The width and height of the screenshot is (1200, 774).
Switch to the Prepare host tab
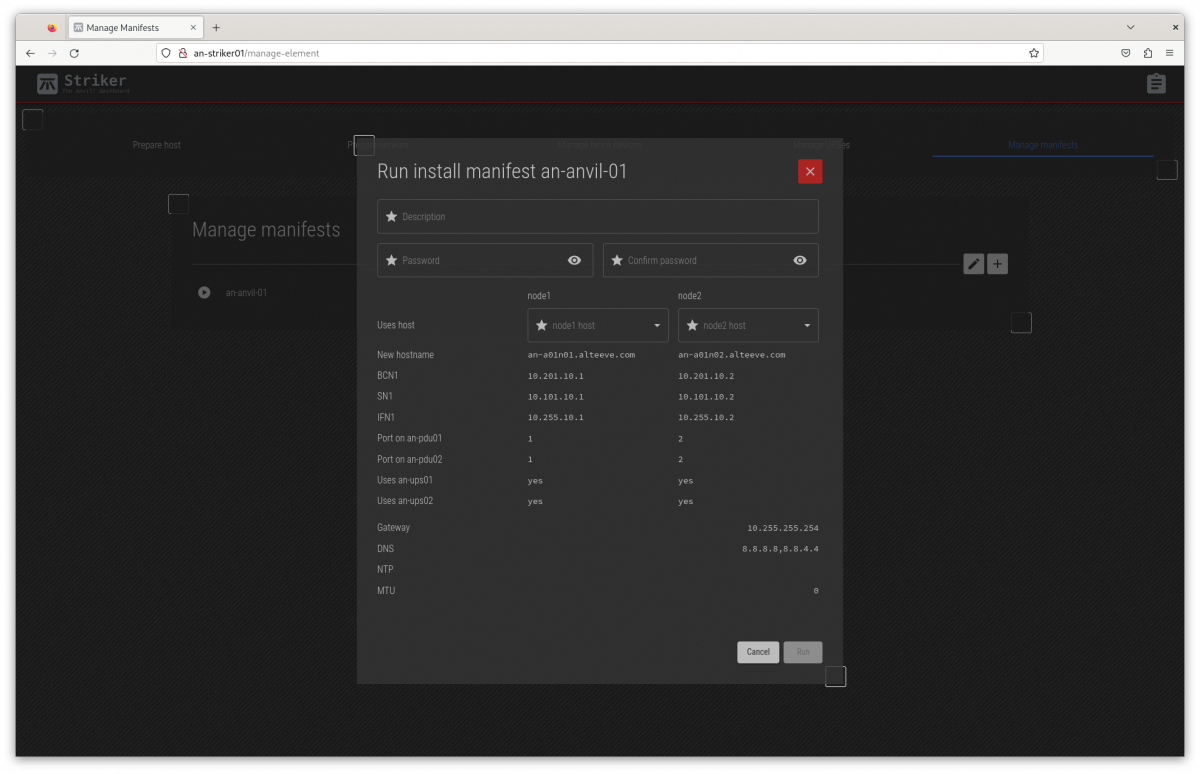coord(157,145)
